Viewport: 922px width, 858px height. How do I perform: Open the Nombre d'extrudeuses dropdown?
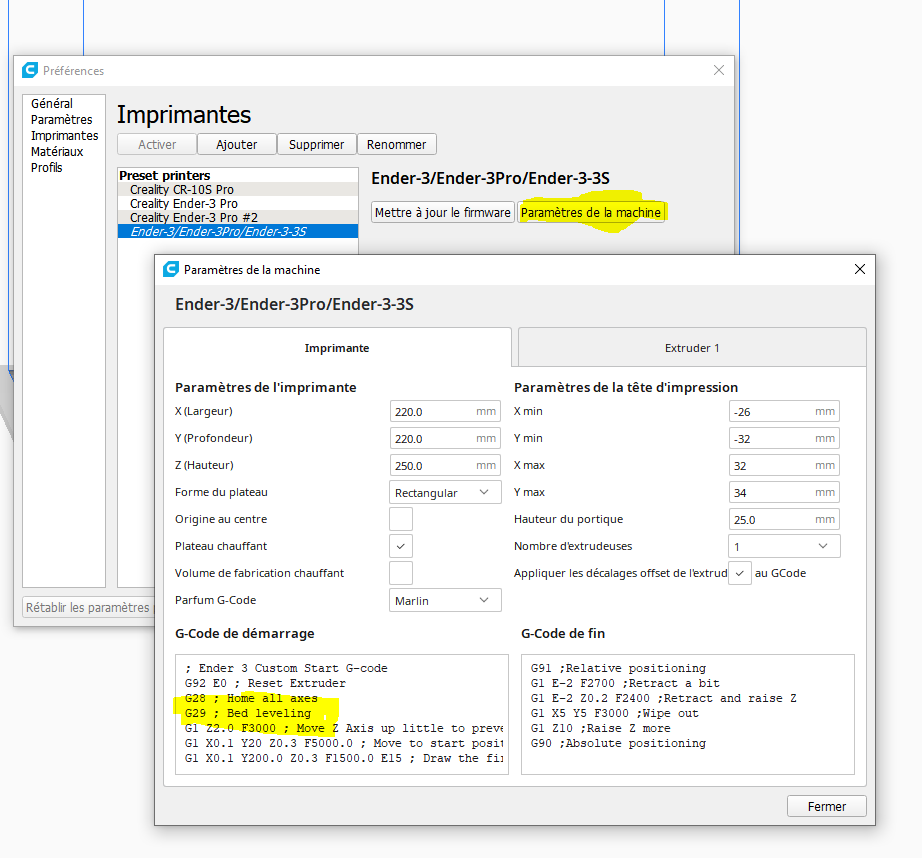[784, 546]
